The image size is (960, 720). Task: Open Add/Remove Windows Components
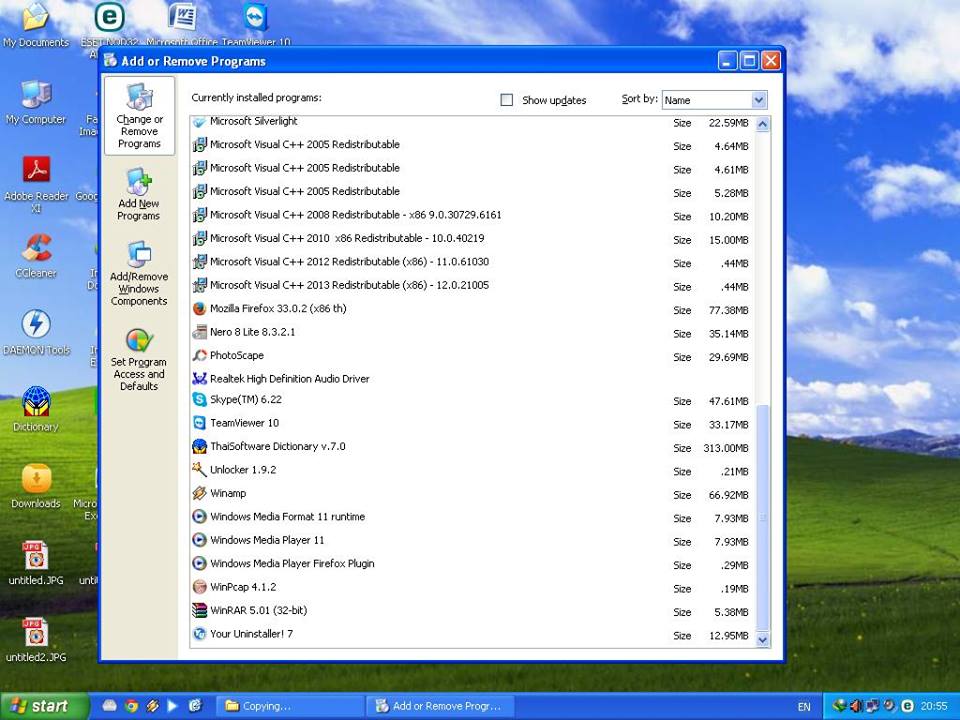point(139,273)
